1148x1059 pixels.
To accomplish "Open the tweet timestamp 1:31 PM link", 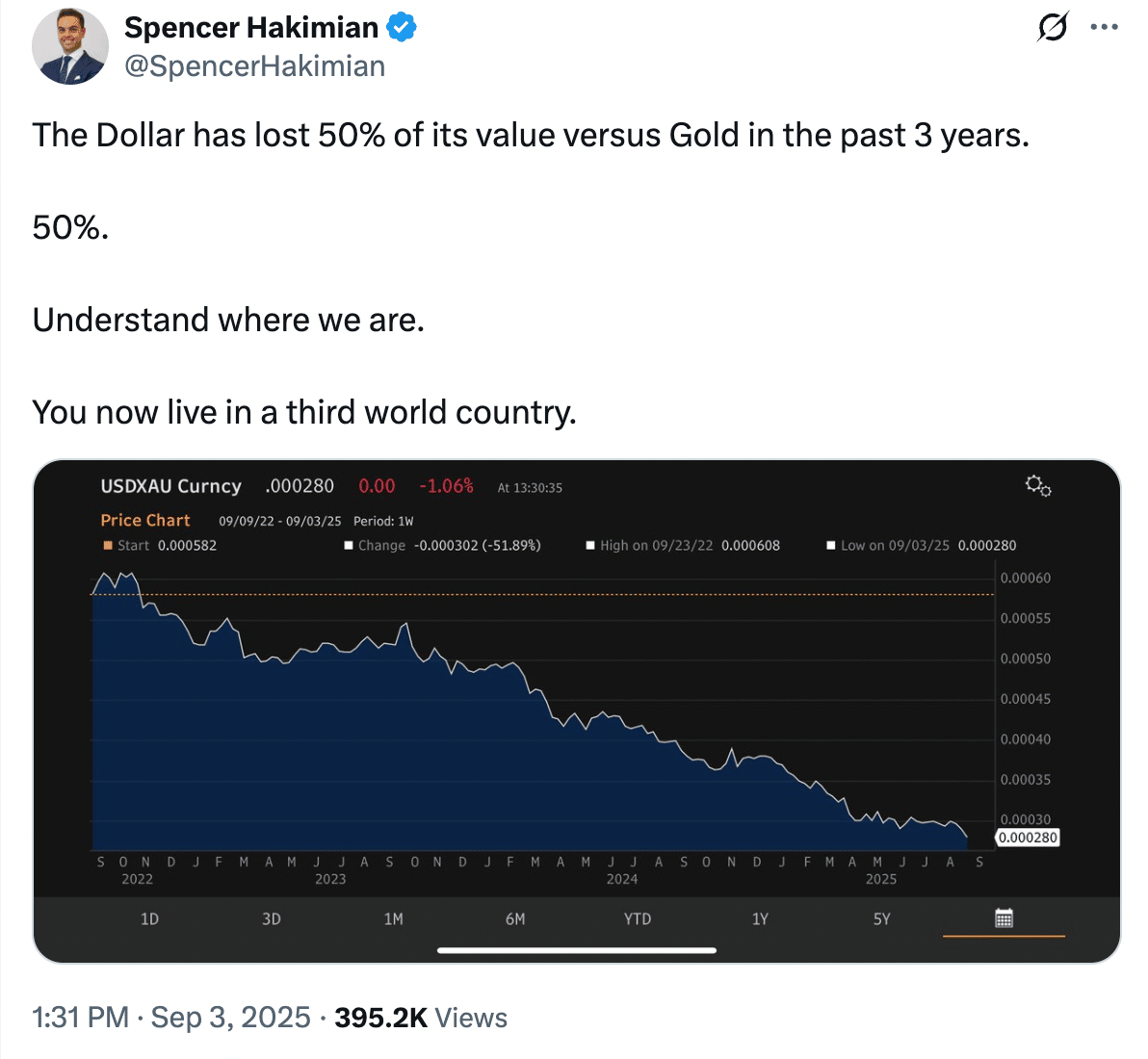I will 80,1018.
